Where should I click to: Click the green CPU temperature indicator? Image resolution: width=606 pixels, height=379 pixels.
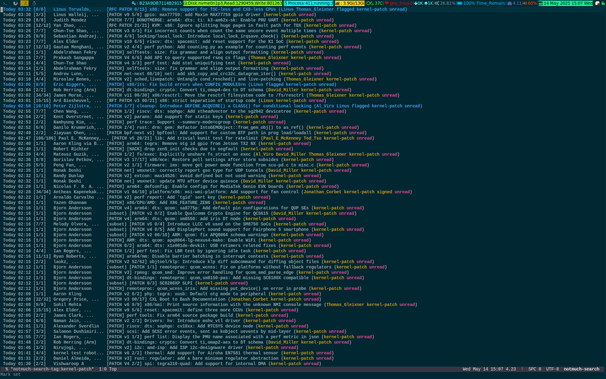pos(374,3)
